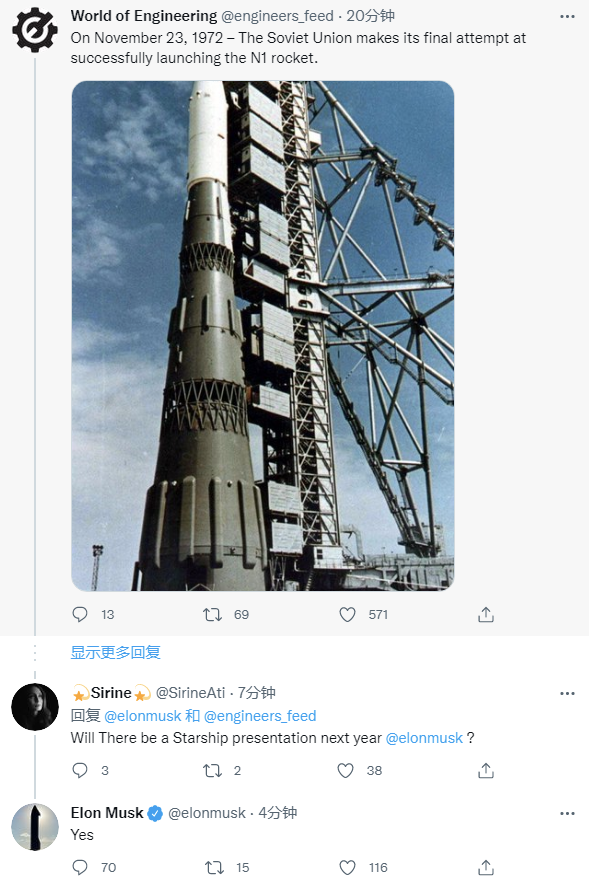Viewport: 589px width, 885px height.
Task: Share the N1 rocket tweet
Action: (x=486, y=614)
